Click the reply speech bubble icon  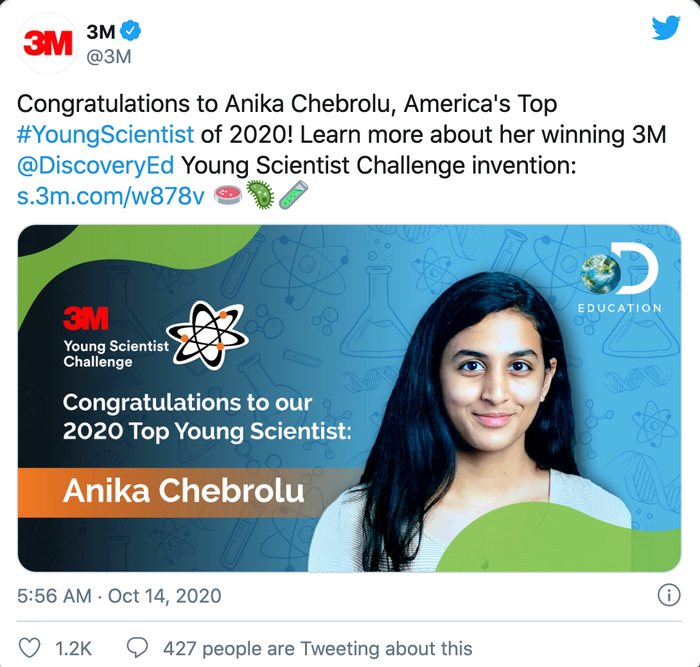click(137, 648)
